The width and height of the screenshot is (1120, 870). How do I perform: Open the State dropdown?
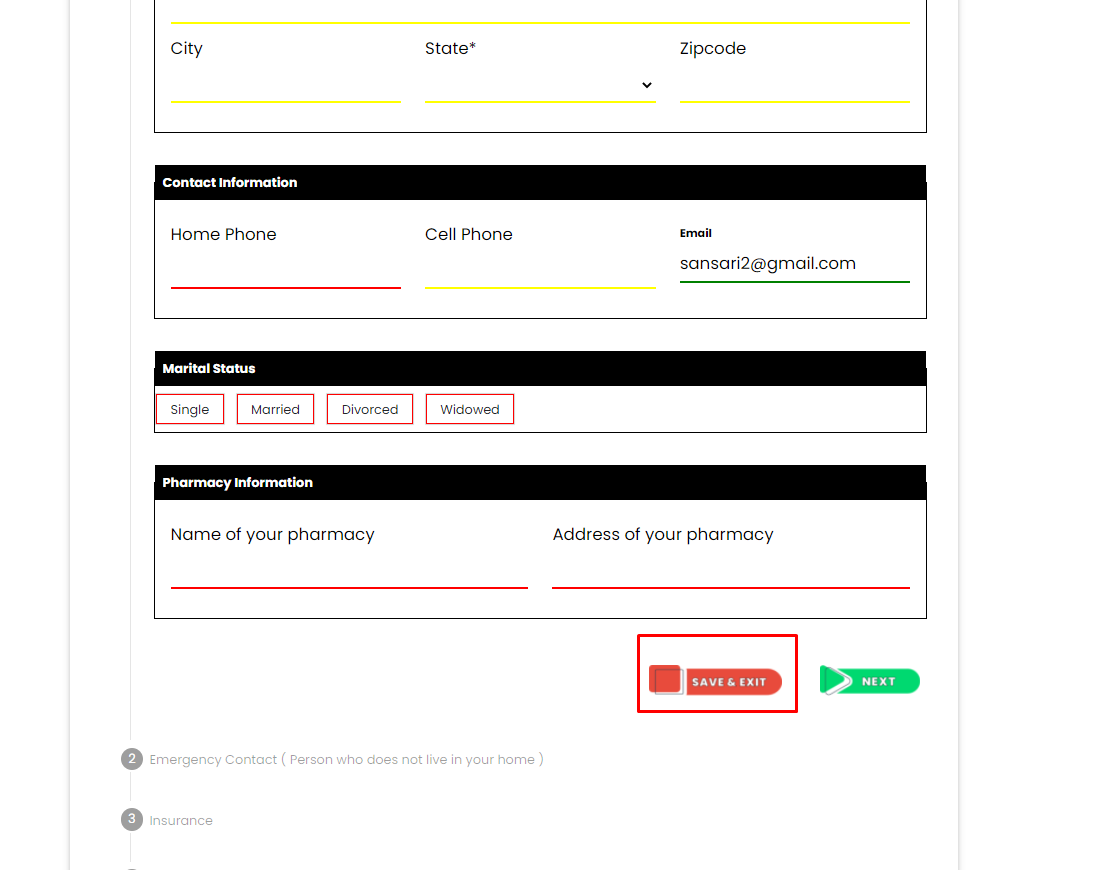point(540,86)
